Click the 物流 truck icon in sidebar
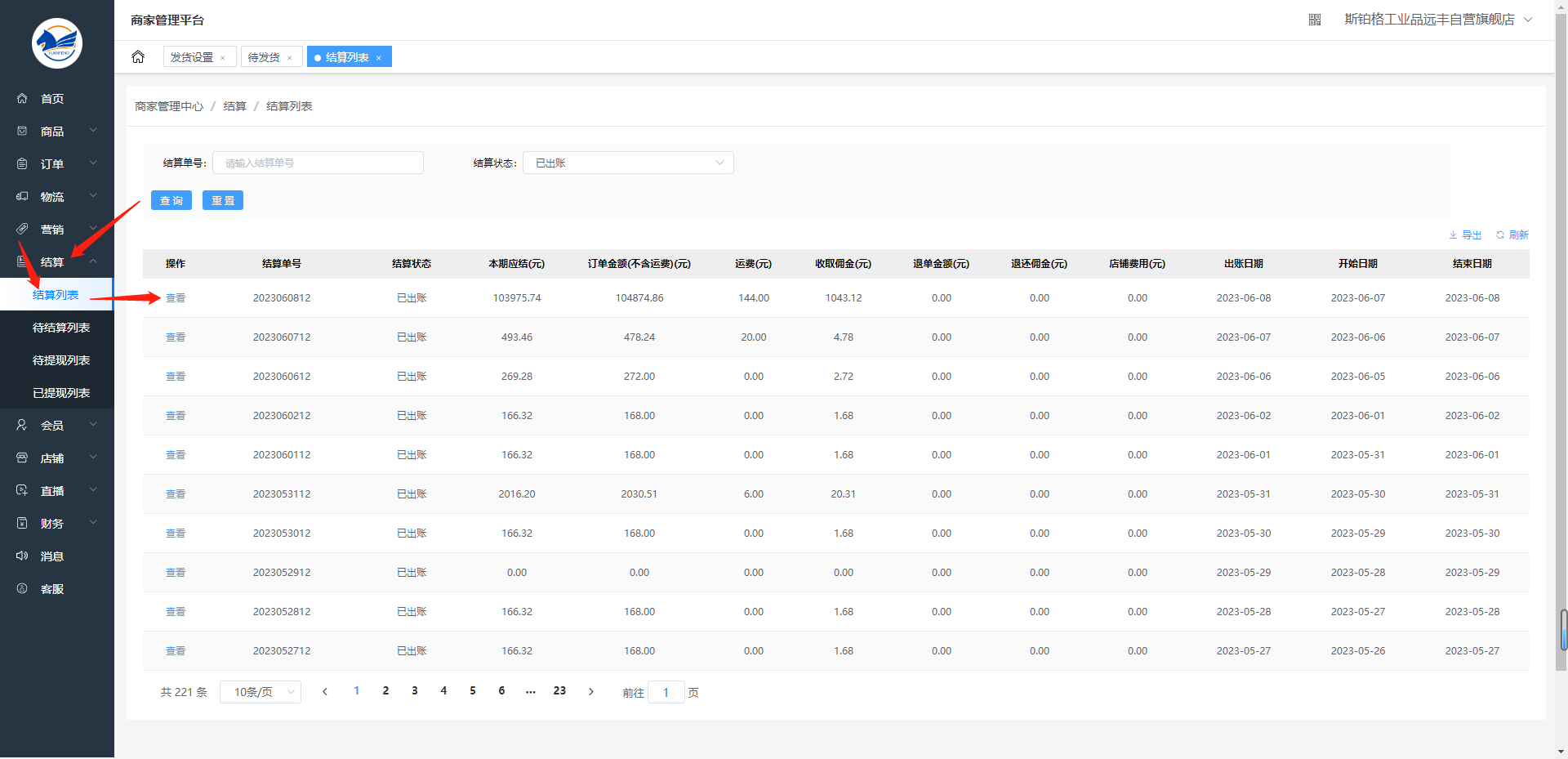This screenshot has width=1568, height=759. tap(22, 196)
